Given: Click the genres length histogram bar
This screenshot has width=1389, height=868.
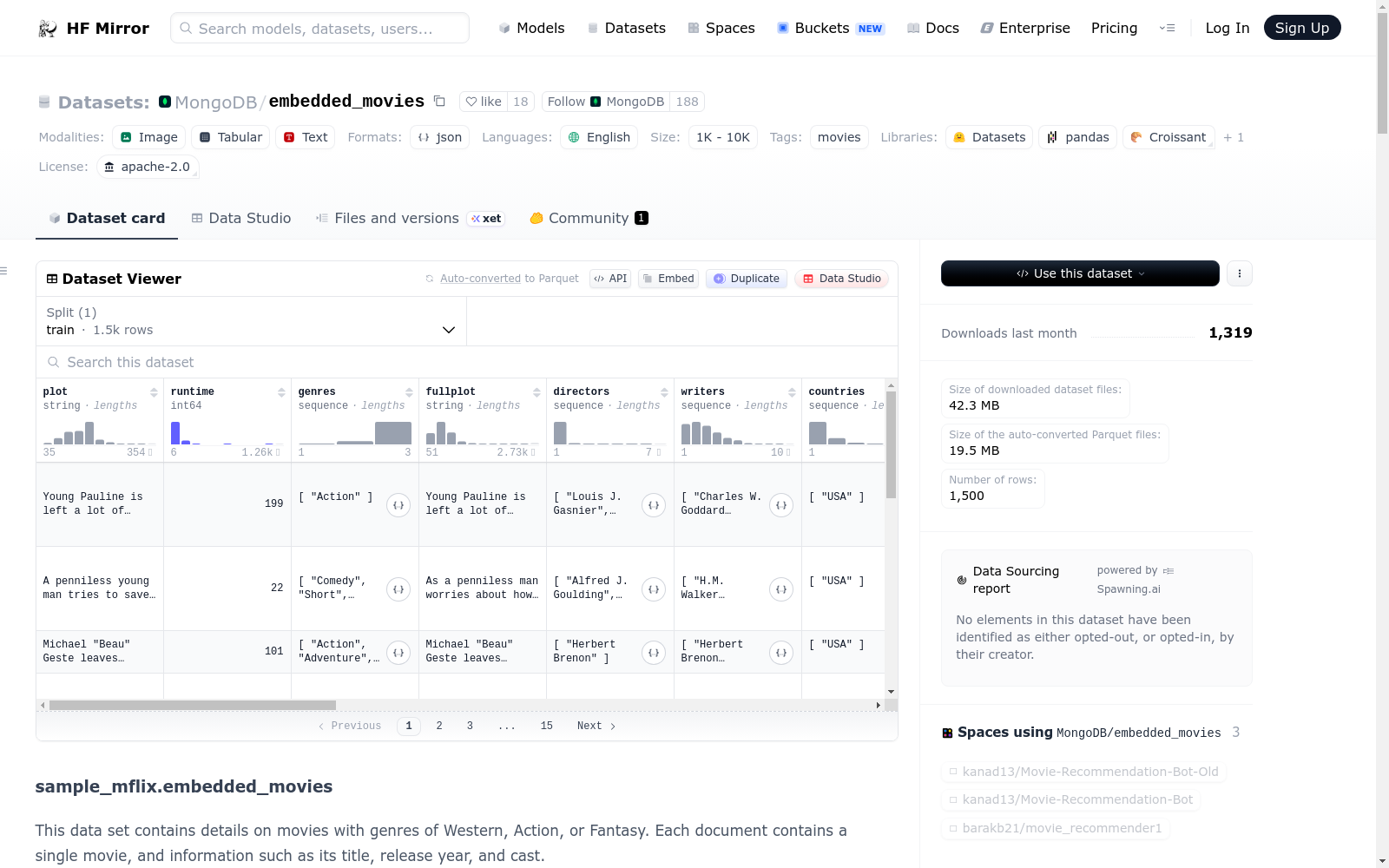Looking at the screenshot, I should [x=393, y=433].
